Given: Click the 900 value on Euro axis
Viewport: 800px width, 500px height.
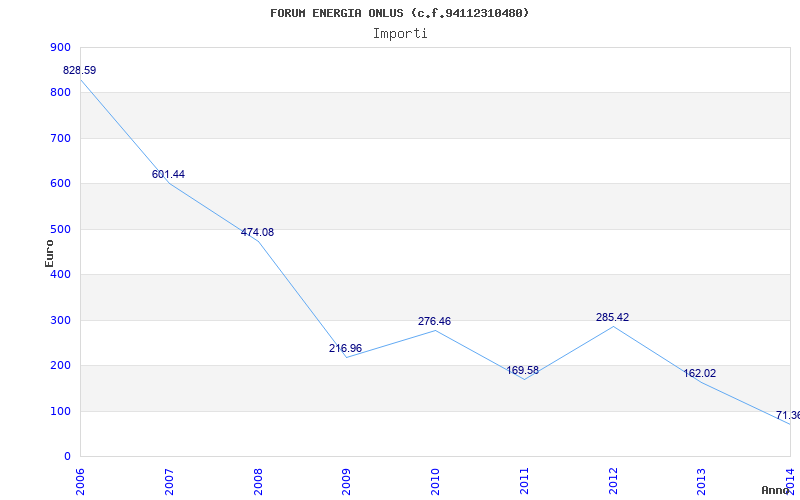Looking at the screenshot, I should pyautogui.click(x=60, y=47).
